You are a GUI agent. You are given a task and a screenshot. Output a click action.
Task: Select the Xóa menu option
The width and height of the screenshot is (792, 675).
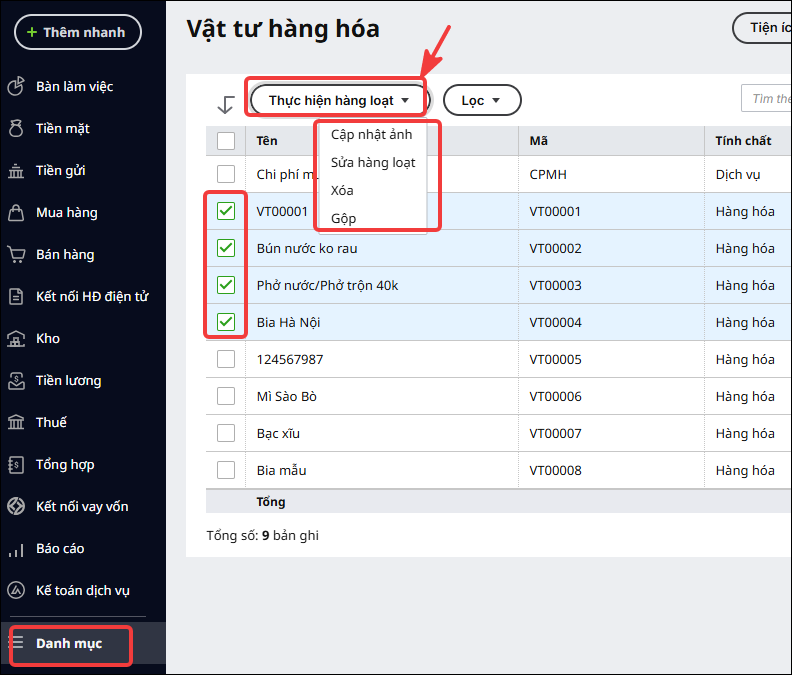[342, 191]
